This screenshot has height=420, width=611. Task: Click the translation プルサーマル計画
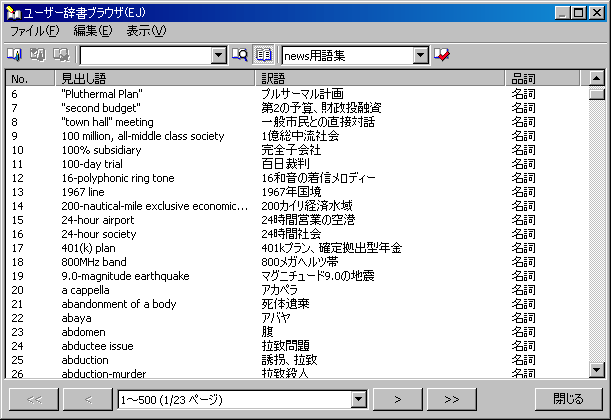click(302, 94)
